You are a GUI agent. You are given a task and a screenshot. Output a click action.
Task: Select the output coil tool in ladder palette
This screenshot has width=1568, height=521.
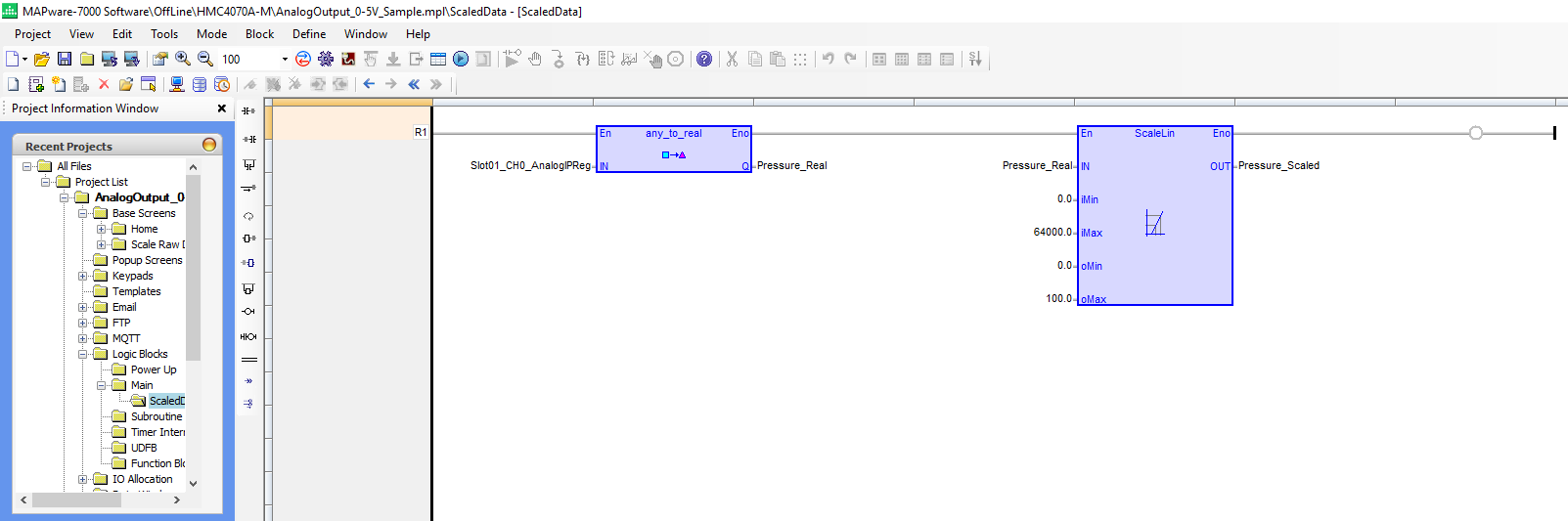pyautogui.click(x=248, y=312)
